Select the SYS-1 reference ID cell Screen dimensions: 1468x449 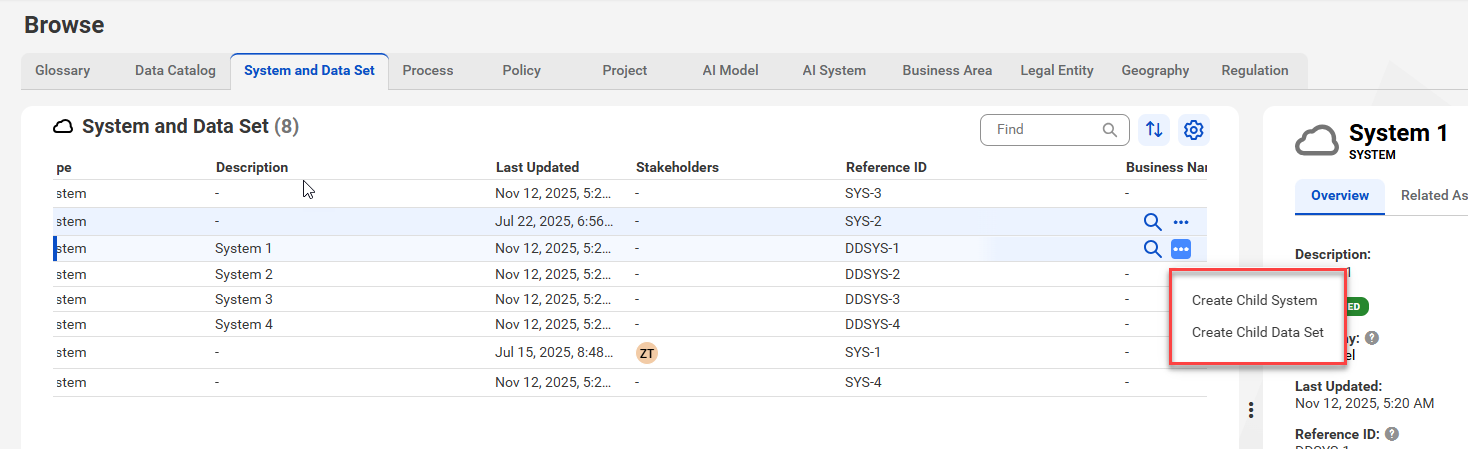[x=863, y=353]
